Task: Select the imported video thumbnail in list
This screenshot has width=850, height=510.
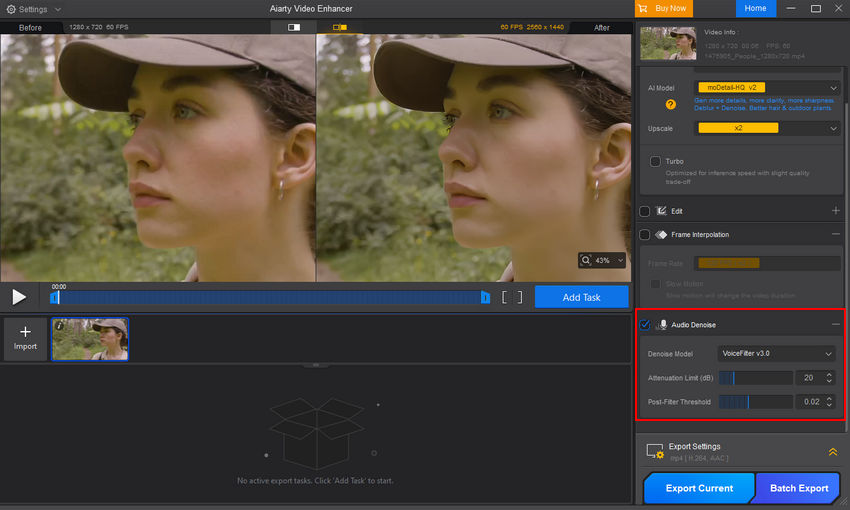Action: coord(90,339)
